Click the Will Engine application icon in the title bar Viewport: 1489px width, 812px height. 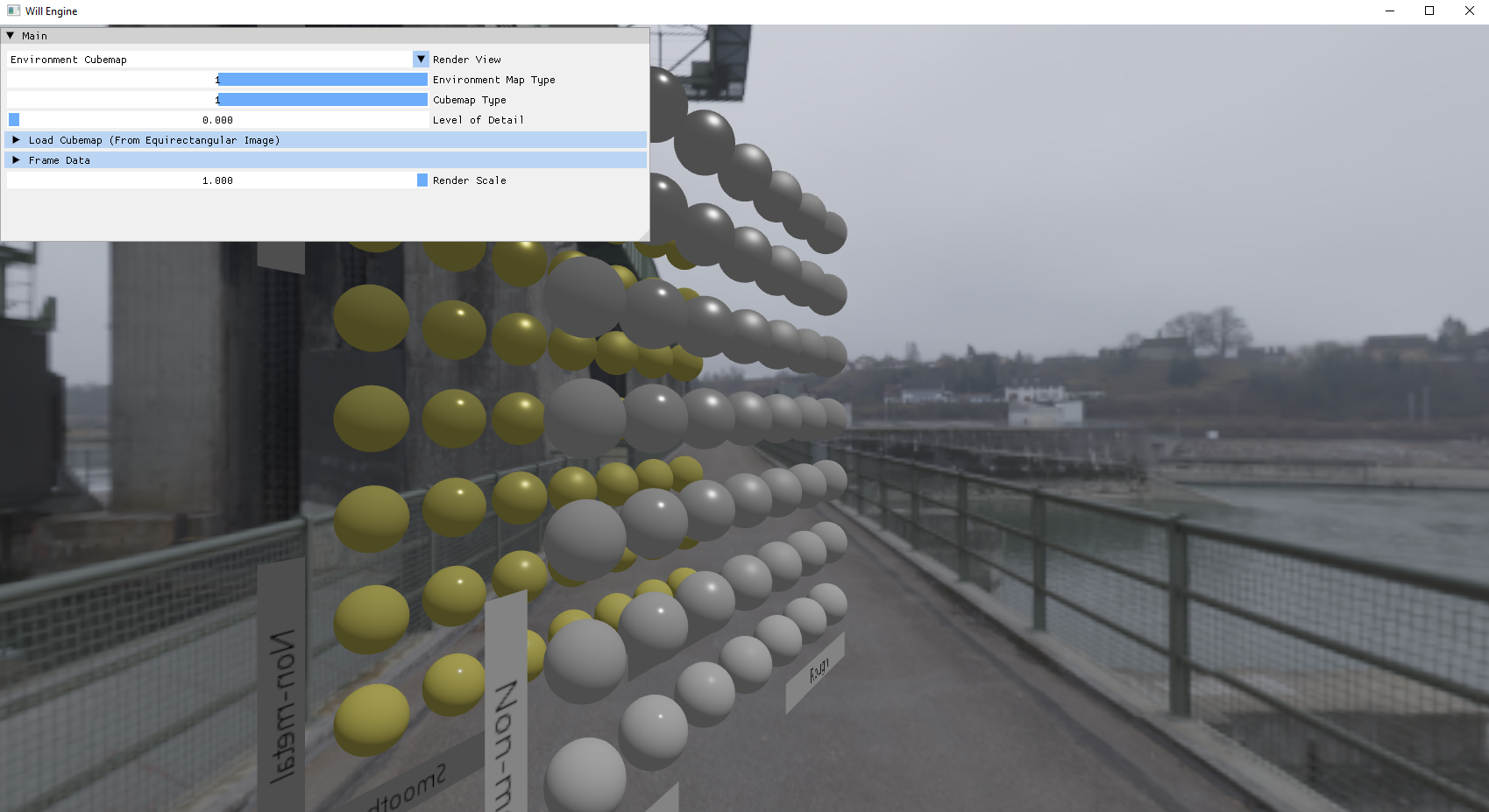12,11
